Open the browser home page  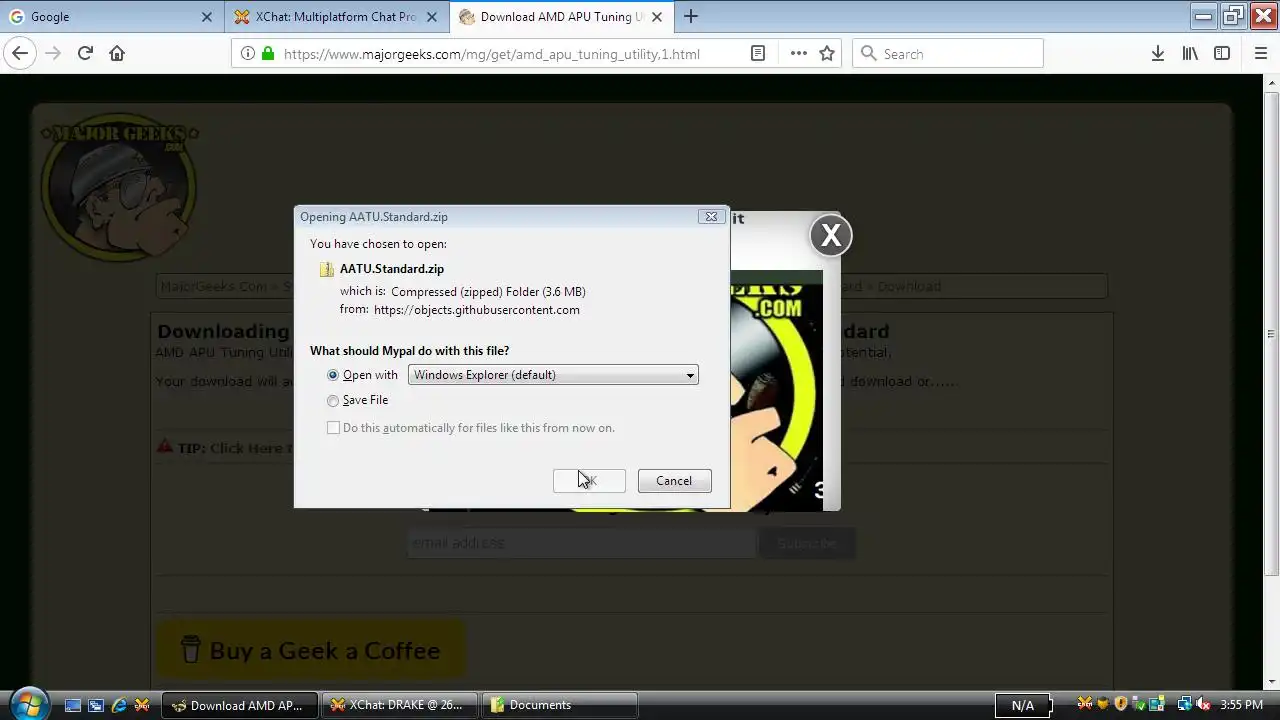(117, 53)
